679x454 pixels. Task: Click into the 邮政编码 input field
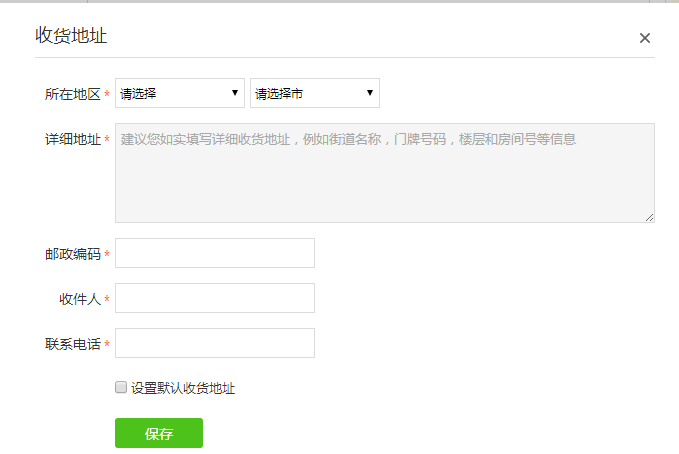215,253
